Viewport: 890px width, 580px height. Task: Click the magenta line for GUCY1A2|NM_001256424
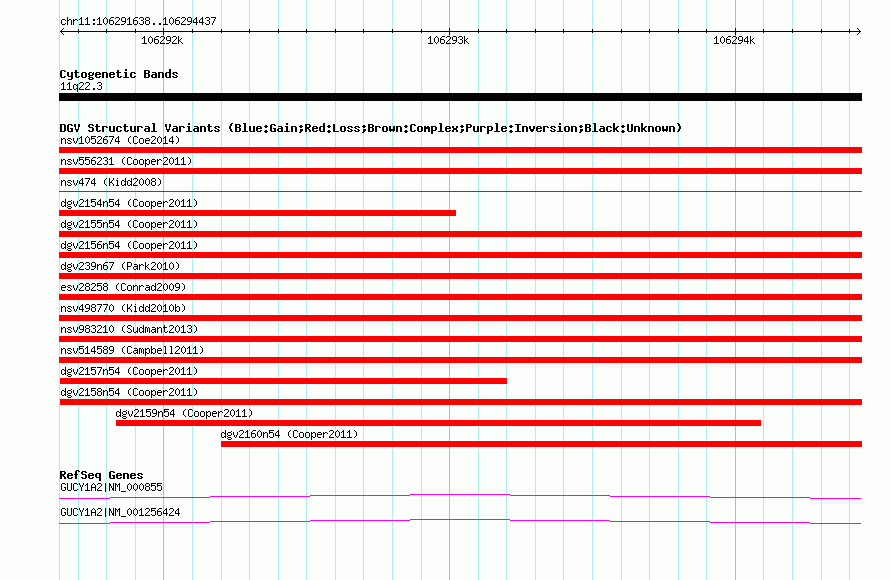click(460, 521)
